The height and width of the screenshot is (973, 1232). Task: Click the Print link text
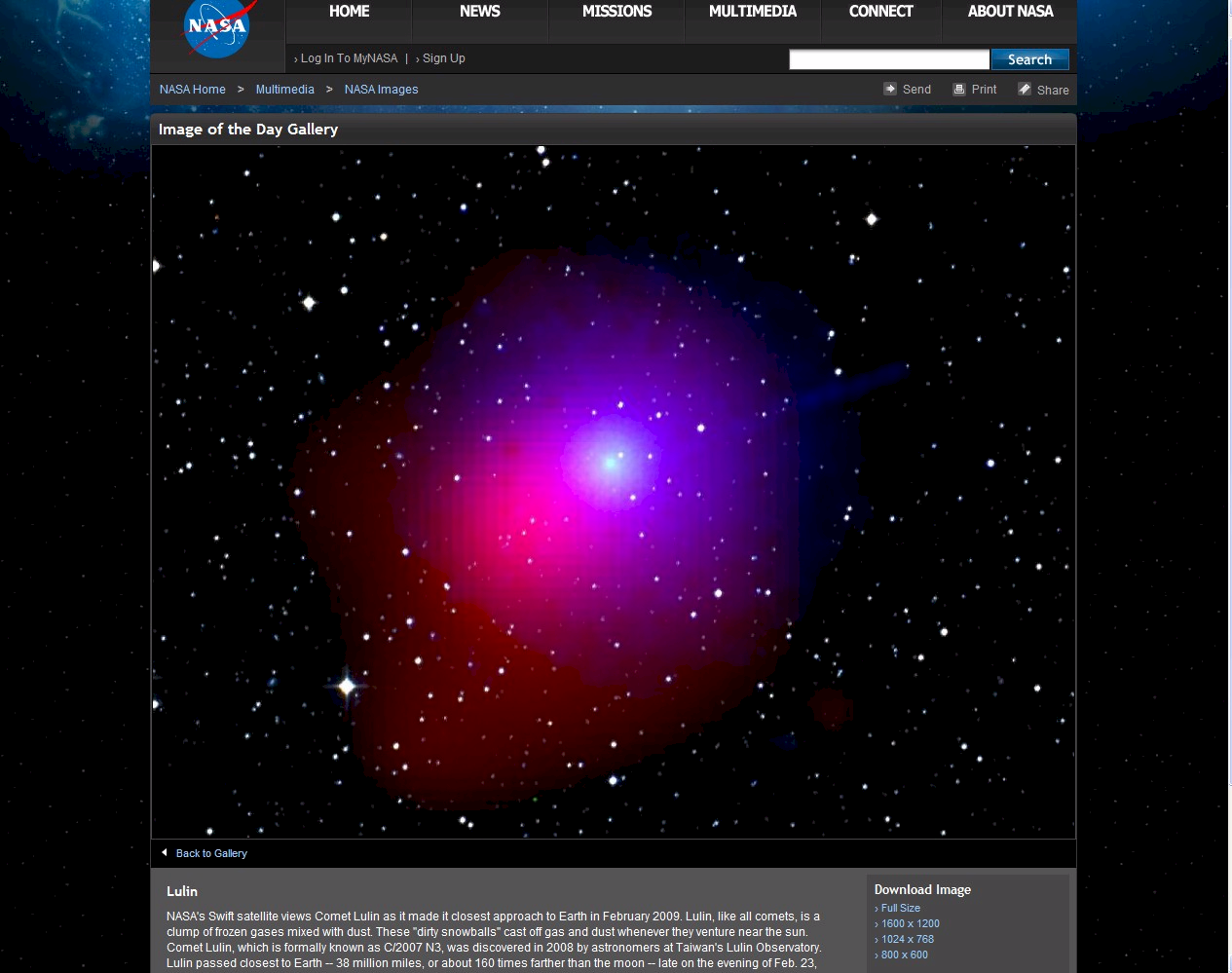click(984, 90)
